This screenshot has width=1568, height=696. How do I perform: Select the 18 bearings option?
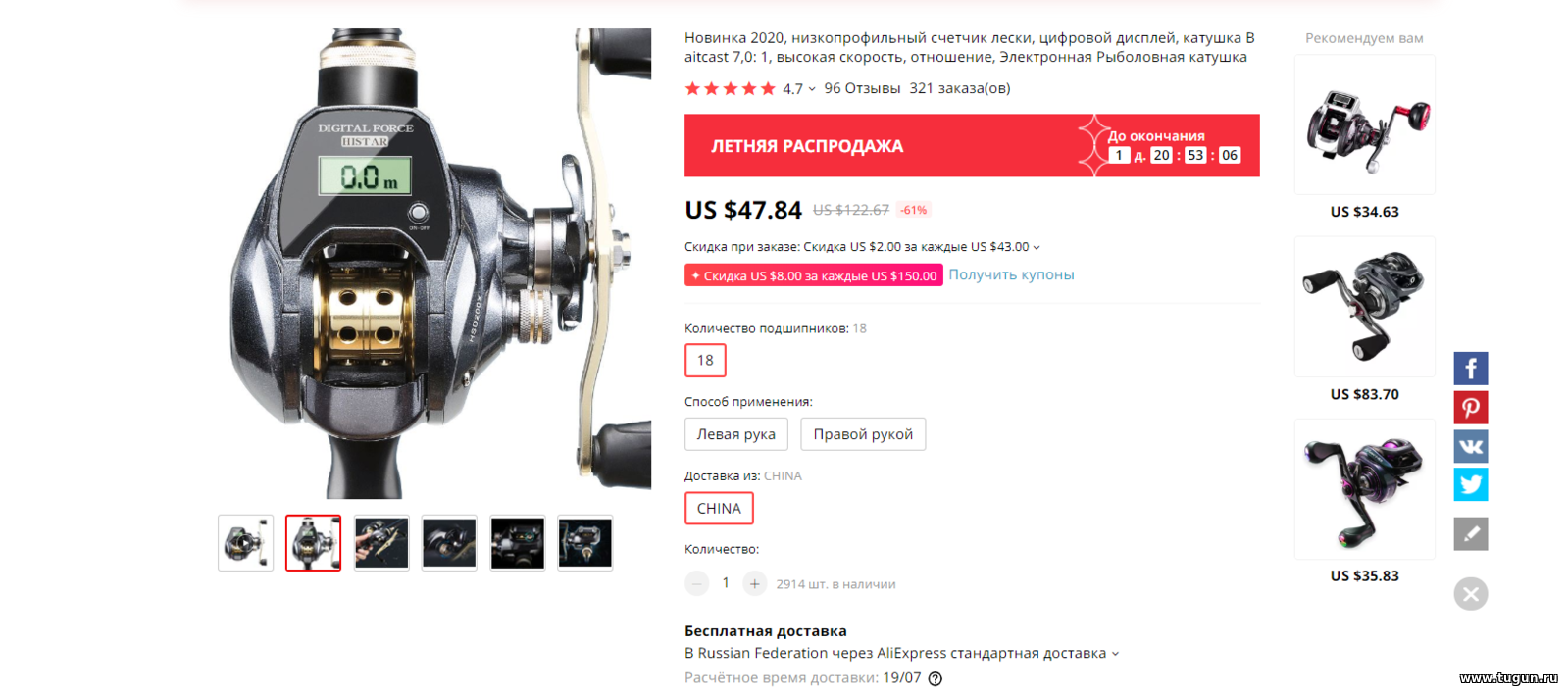tap(705, 361)
